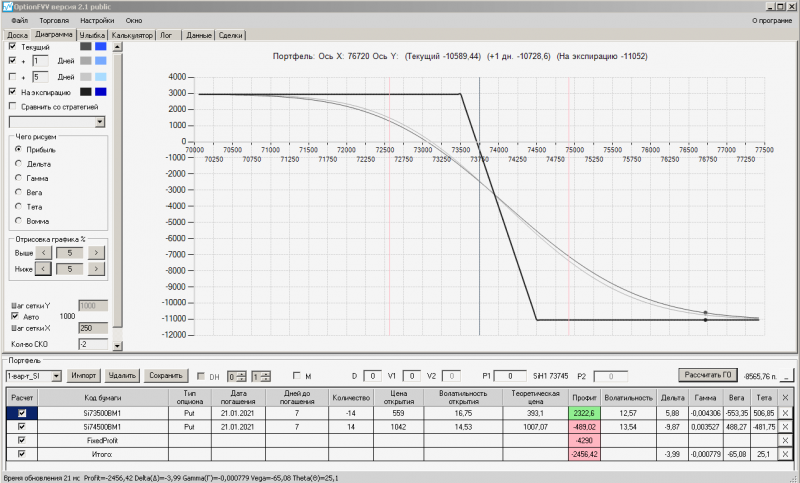Toggle the Текущий line checkbox
Screen dimensions: 800x483
[13, 46]
